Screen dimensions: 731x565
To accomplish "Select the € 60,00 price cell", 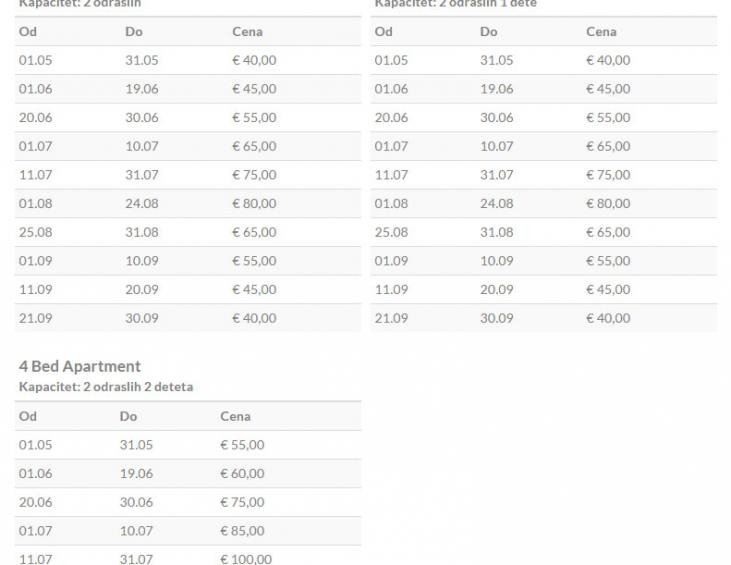I will pos(242,474).
